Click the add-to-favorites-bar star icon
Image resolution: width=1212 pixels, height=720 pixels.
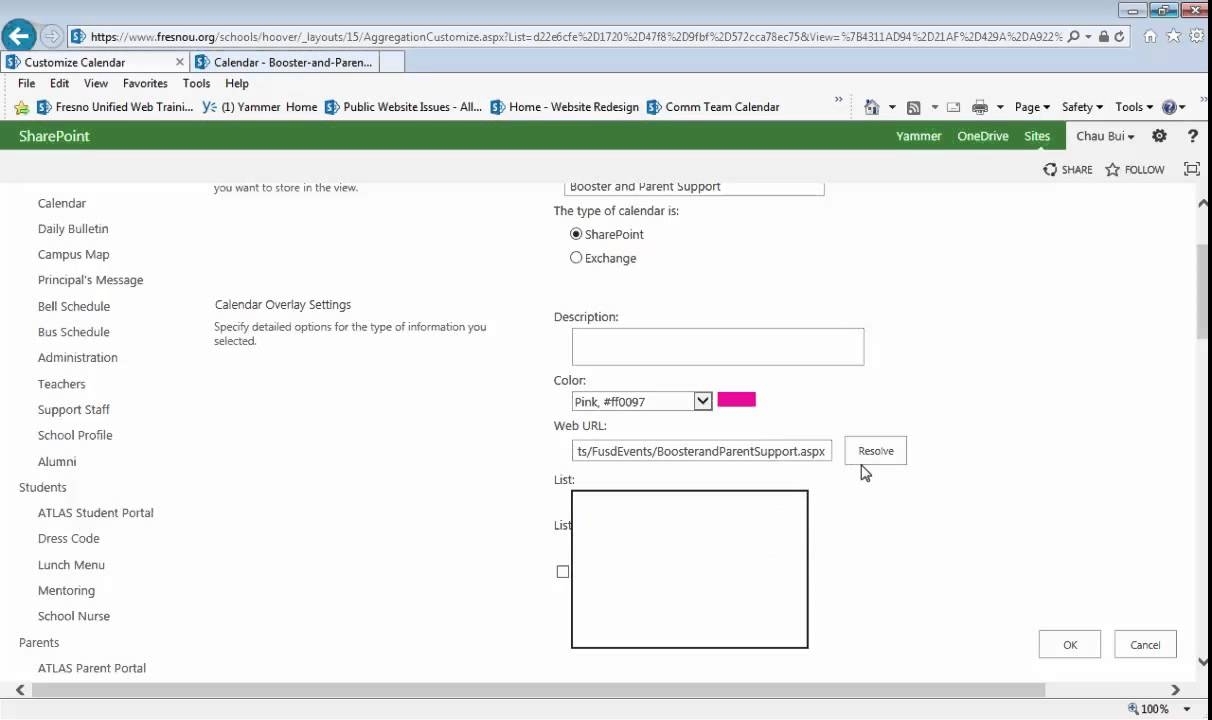(22, 107)
